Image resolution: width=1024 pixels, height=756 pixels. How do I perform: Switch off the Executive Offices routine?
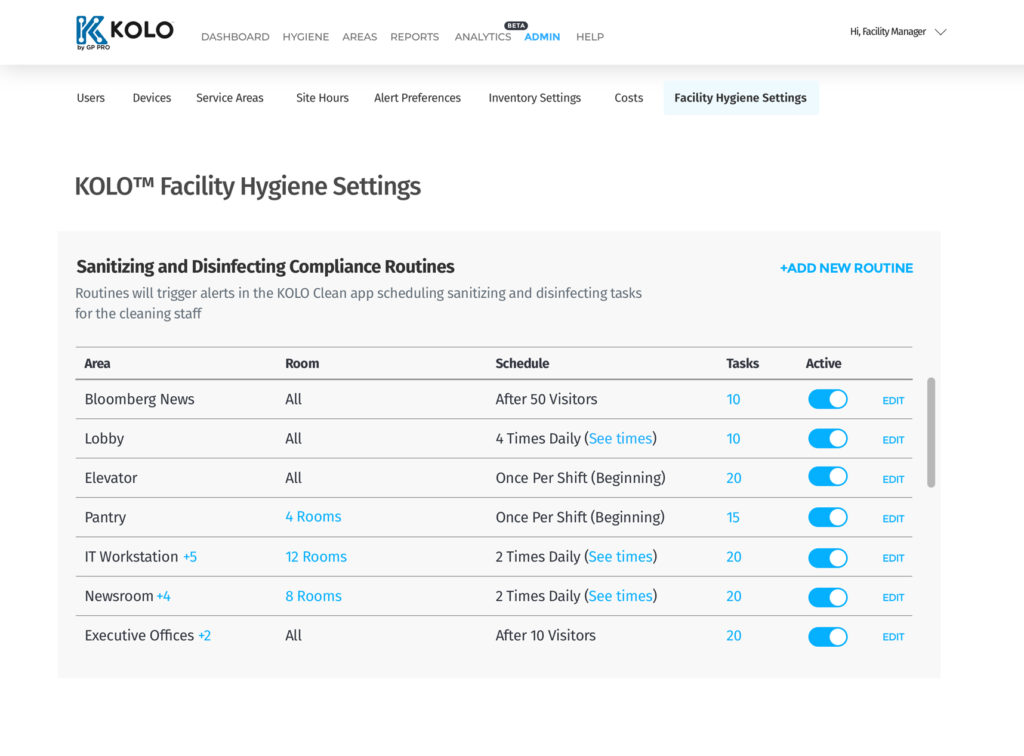point(827,636)
